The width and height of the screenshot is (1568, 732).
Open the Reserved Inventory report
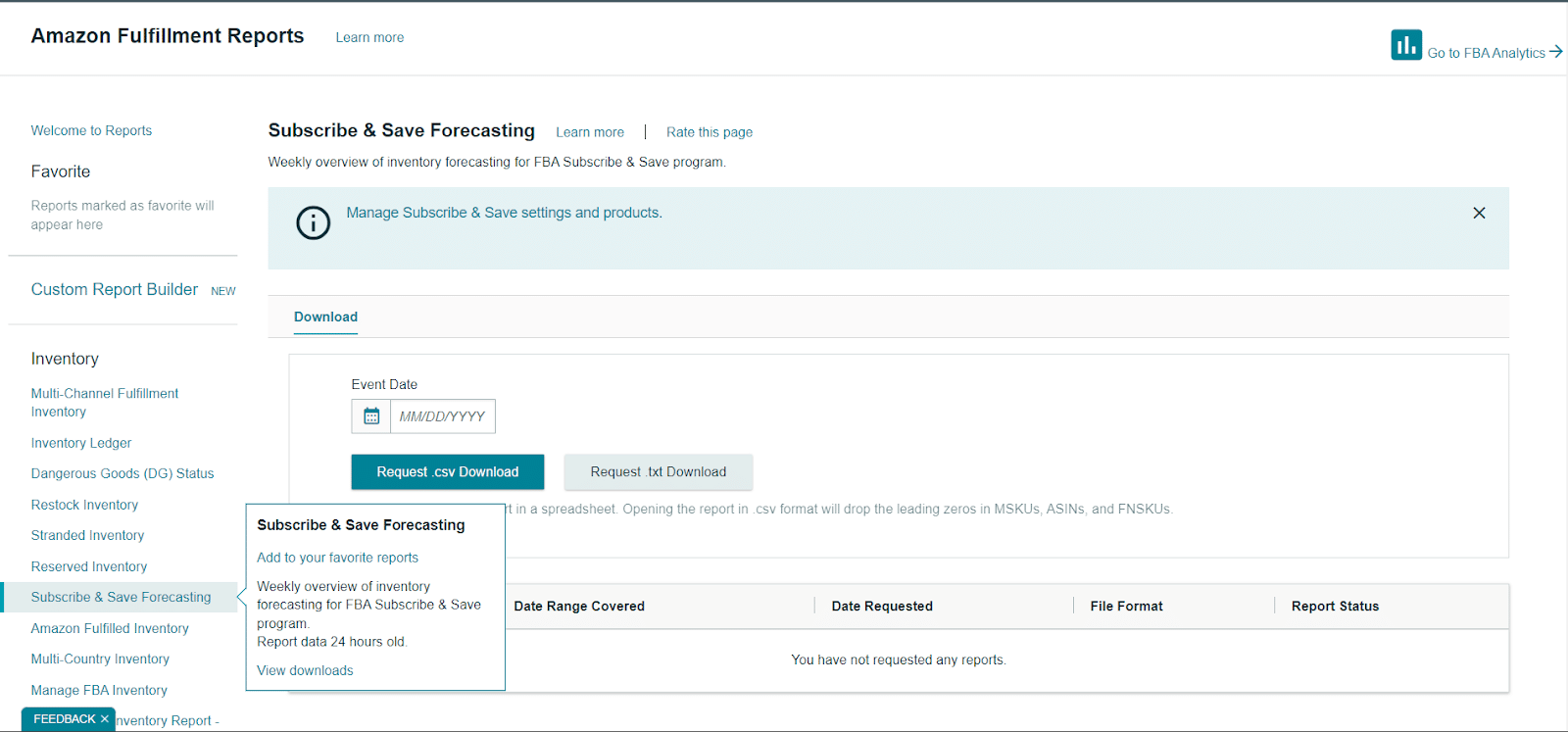click(x=89, y=566)
